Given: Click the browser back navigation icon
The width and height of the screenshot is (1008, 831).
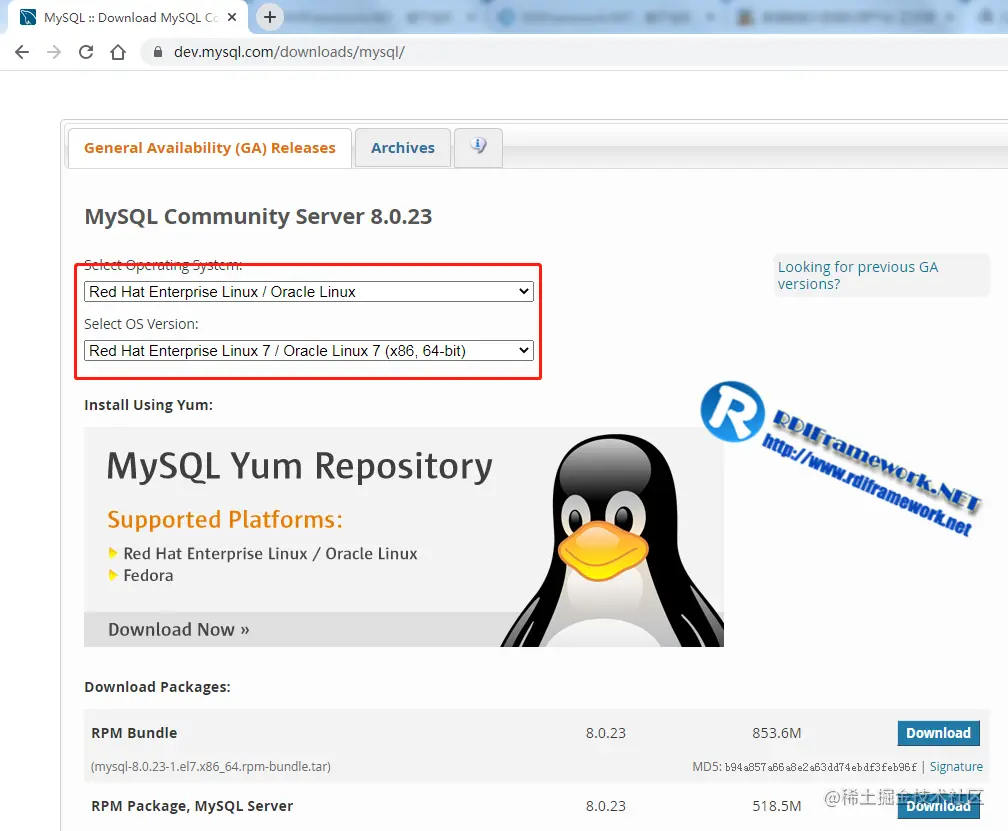Looking at the screenshot, I should click(x=22, y=51).
